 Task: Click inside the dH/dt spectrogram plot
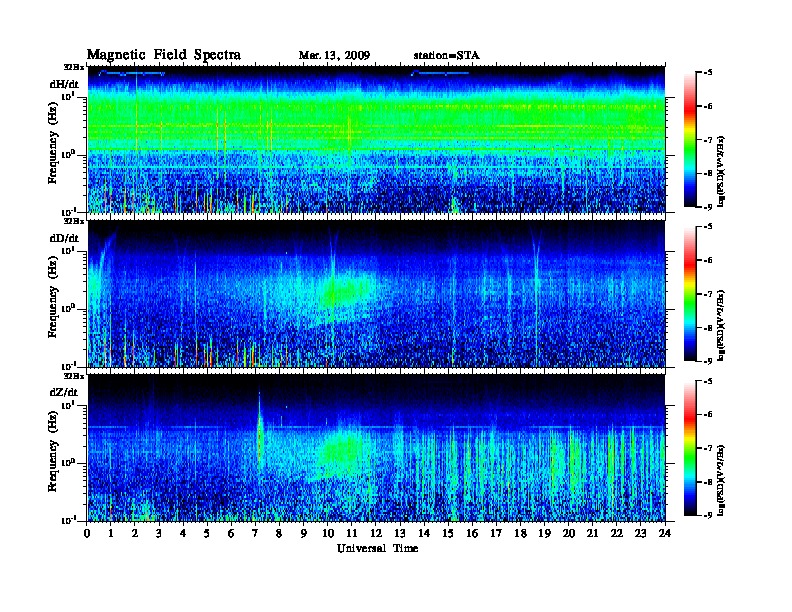tap(376, 139)
